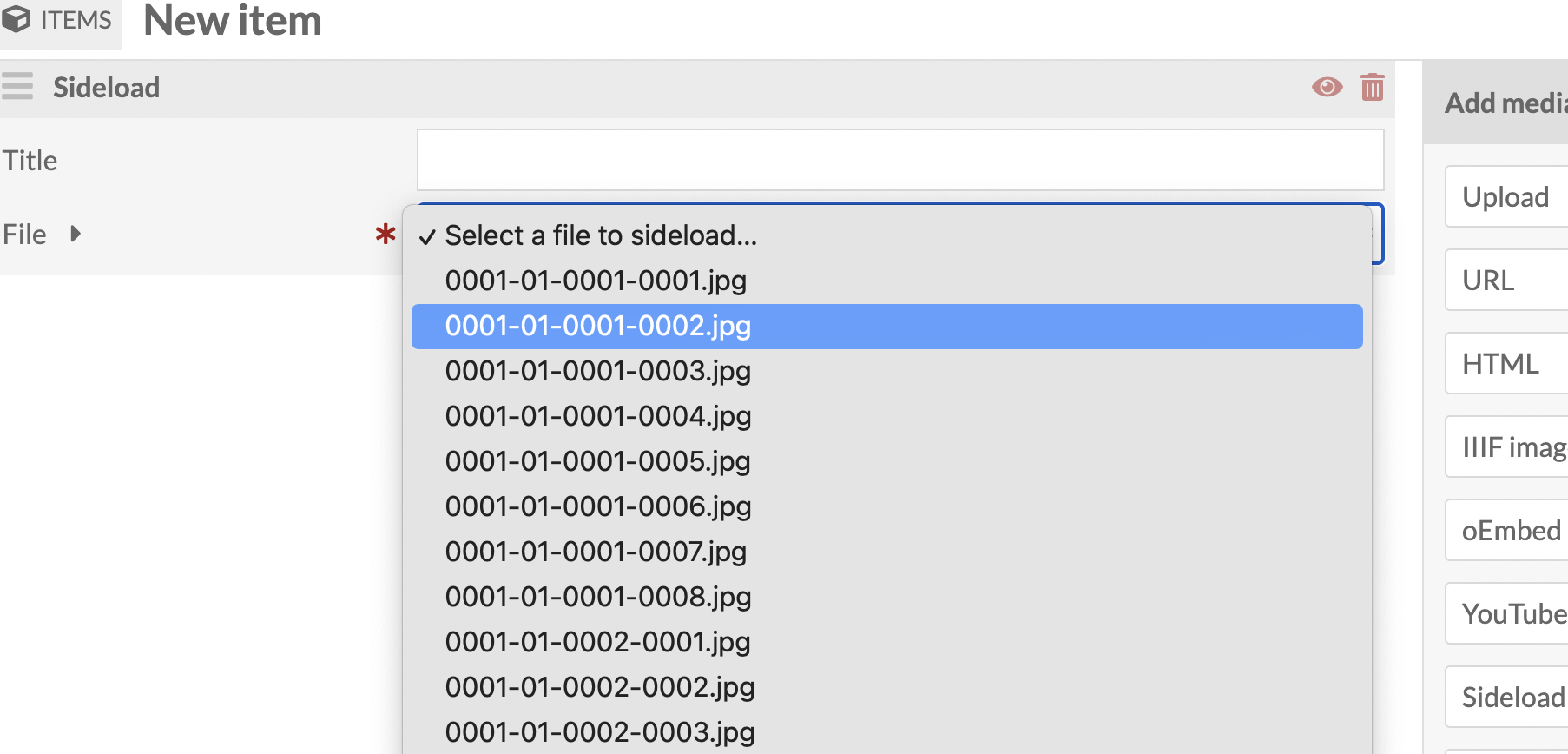Select 0001-01-0002-0003.jpg at list bottom
Viewport: 1568px width, 754px height.
tap(599, 732)
